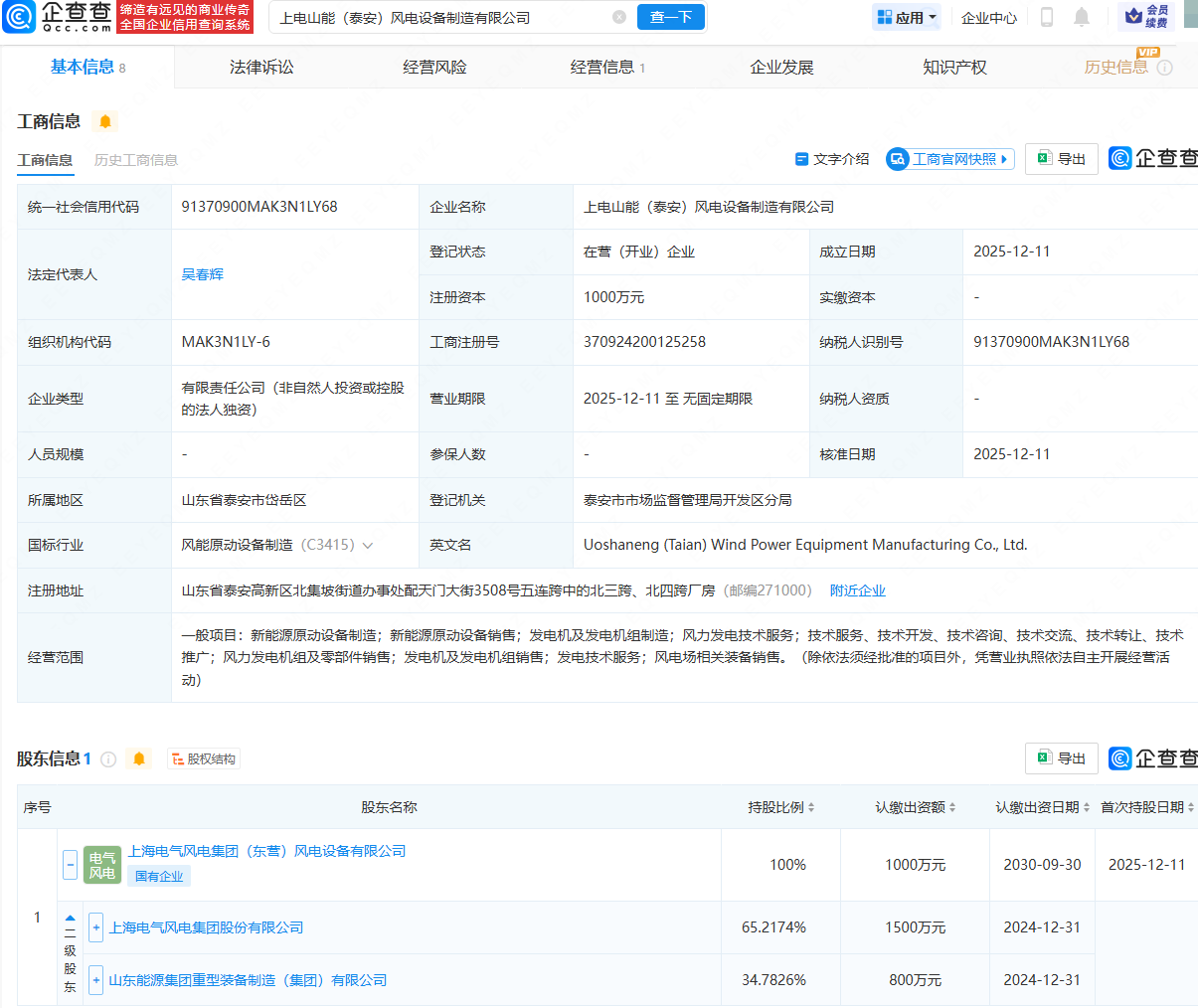Open the 股权结构 equity structure view
Image resolution: width=1198 pixels, height=1008 pixels.
pos(204,758)
